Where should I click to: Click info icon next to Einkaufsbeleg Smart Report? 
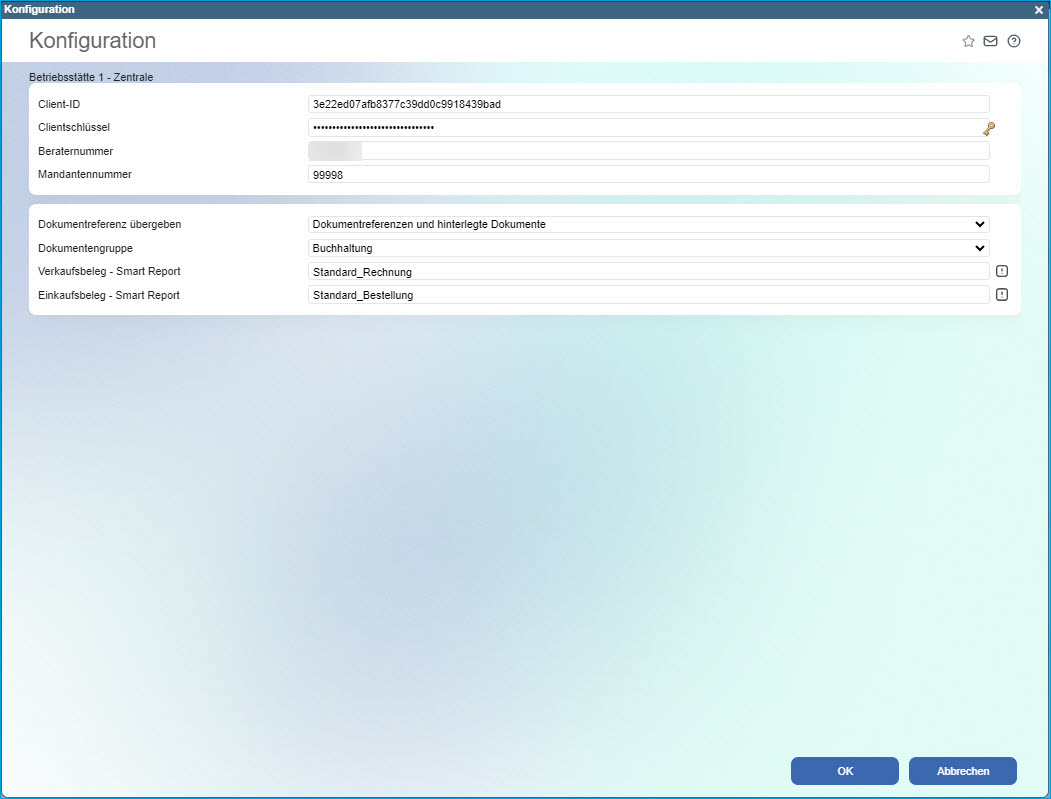click(x=1002, y=295)
